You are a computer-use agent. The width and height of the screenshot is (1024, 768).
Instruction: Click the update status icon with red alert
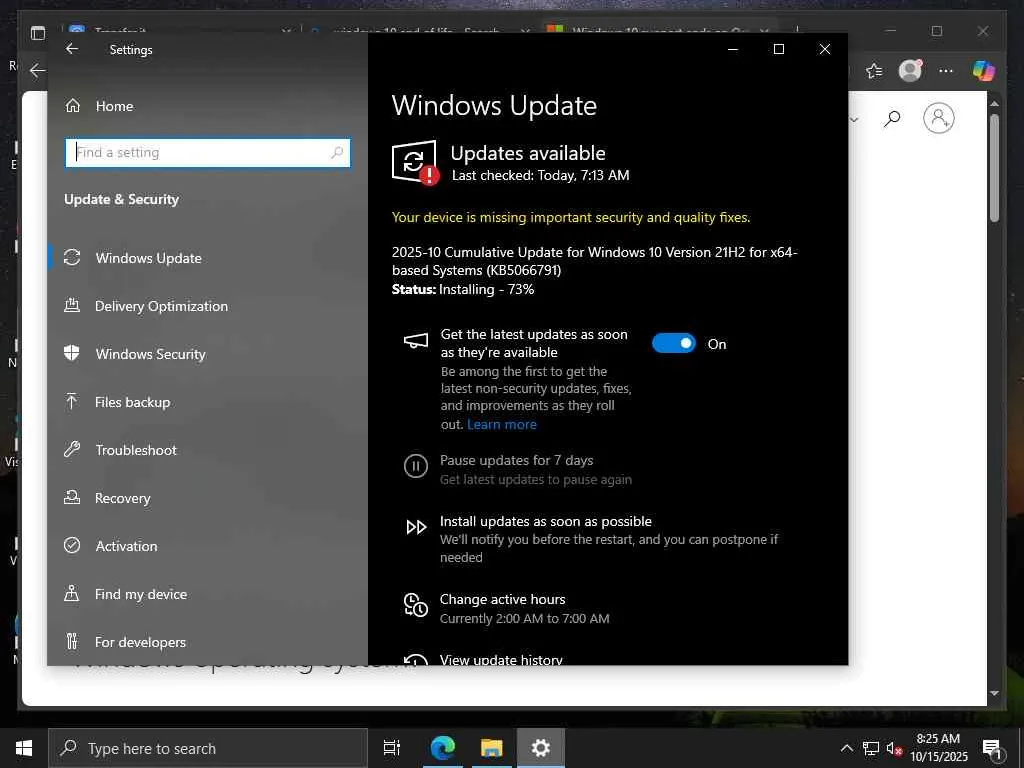click(415, 162)
